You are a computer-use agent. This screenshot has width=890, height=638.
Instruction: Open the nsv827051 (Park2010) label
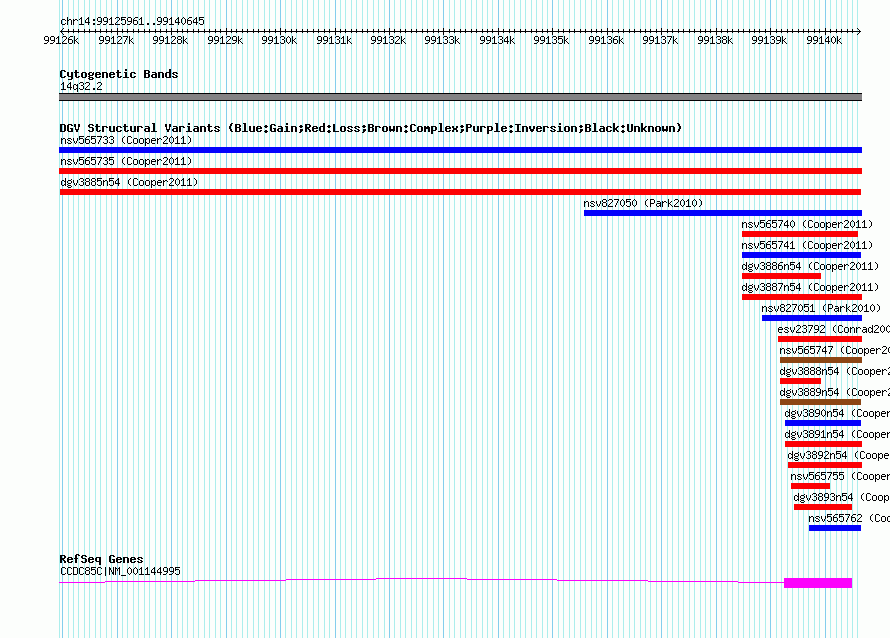[821, 308]
